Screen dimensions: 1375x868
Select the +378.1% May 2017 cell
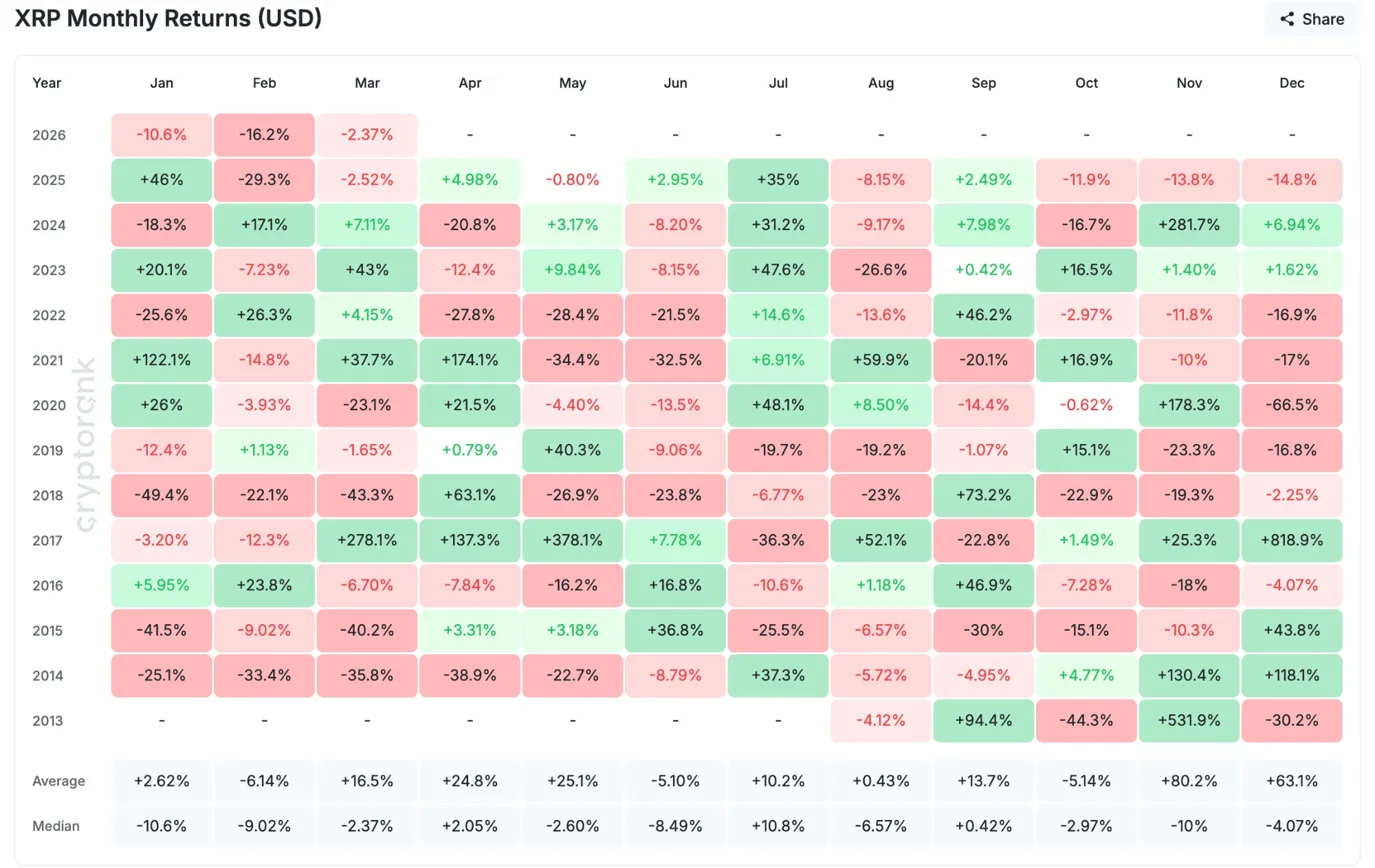[572, 540]
